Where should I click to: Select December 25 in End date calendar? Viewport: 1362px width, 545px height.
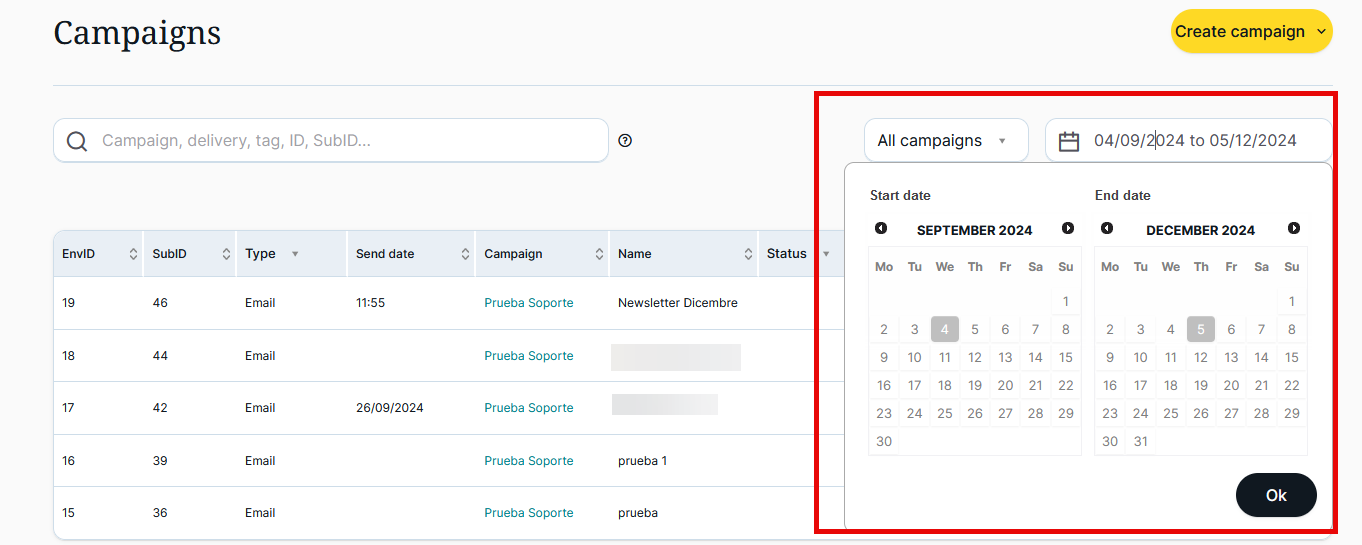click(x=1171, y=414)
